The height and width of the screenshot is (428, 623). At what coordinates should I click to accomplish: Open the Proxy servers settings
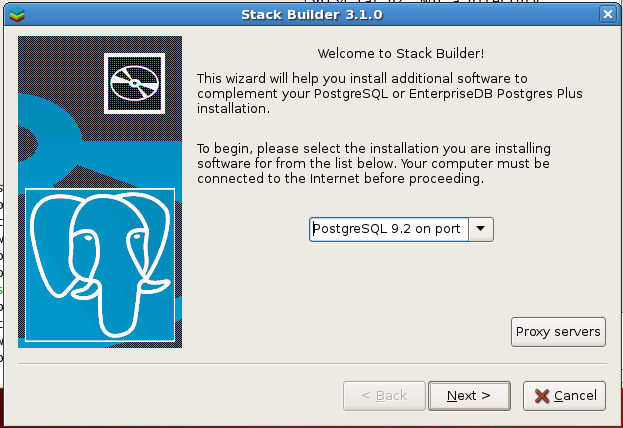tap(558, 332)
